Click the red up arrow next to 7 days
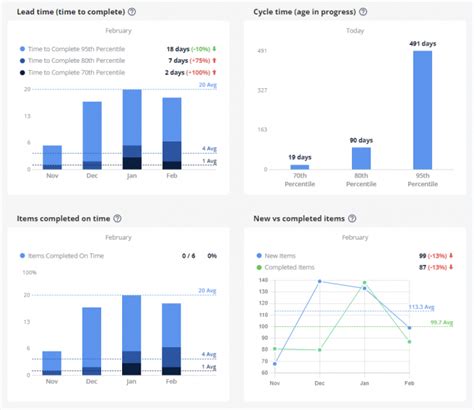Viewport: 474px width, 410px height. (214, 60)
